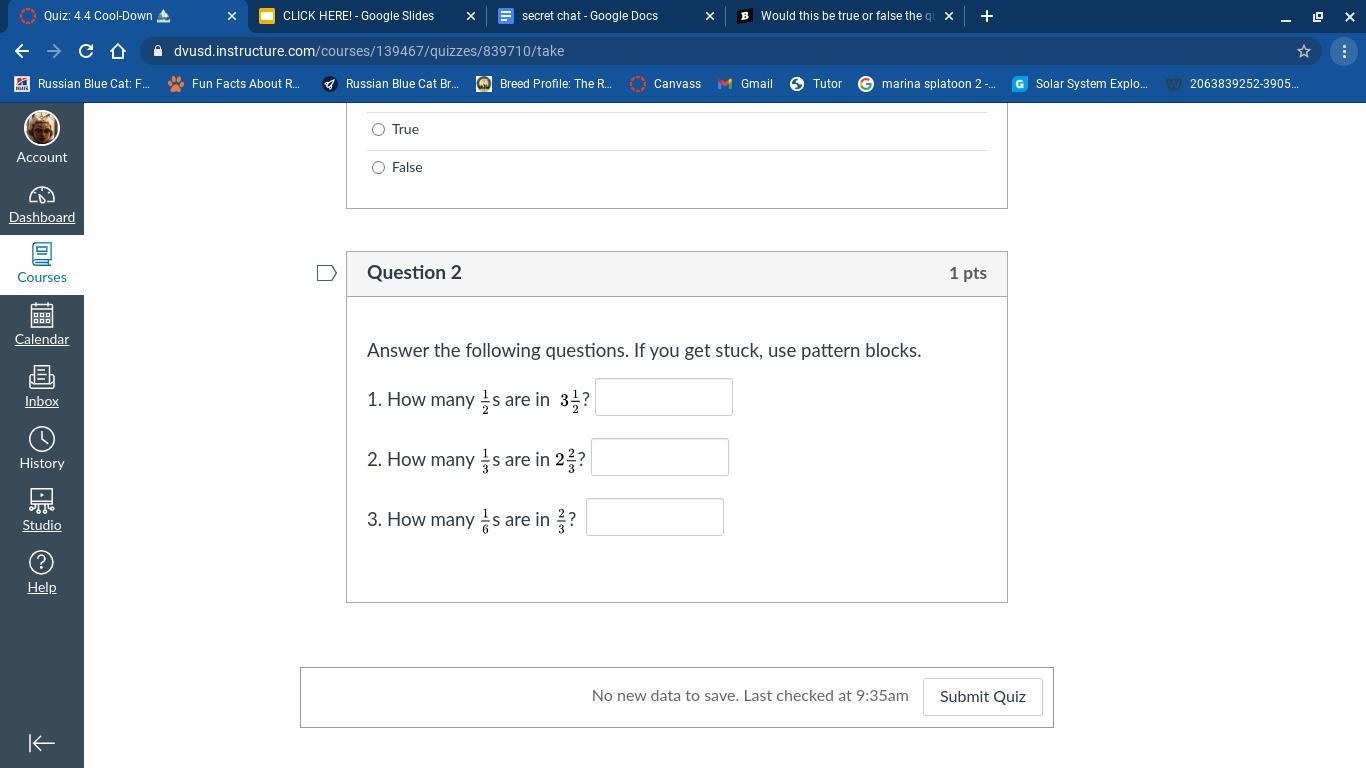Close the CLICK HERE Google Slides tab
The height and width of the screenshot is (768, 1366).
pos(471,16)
